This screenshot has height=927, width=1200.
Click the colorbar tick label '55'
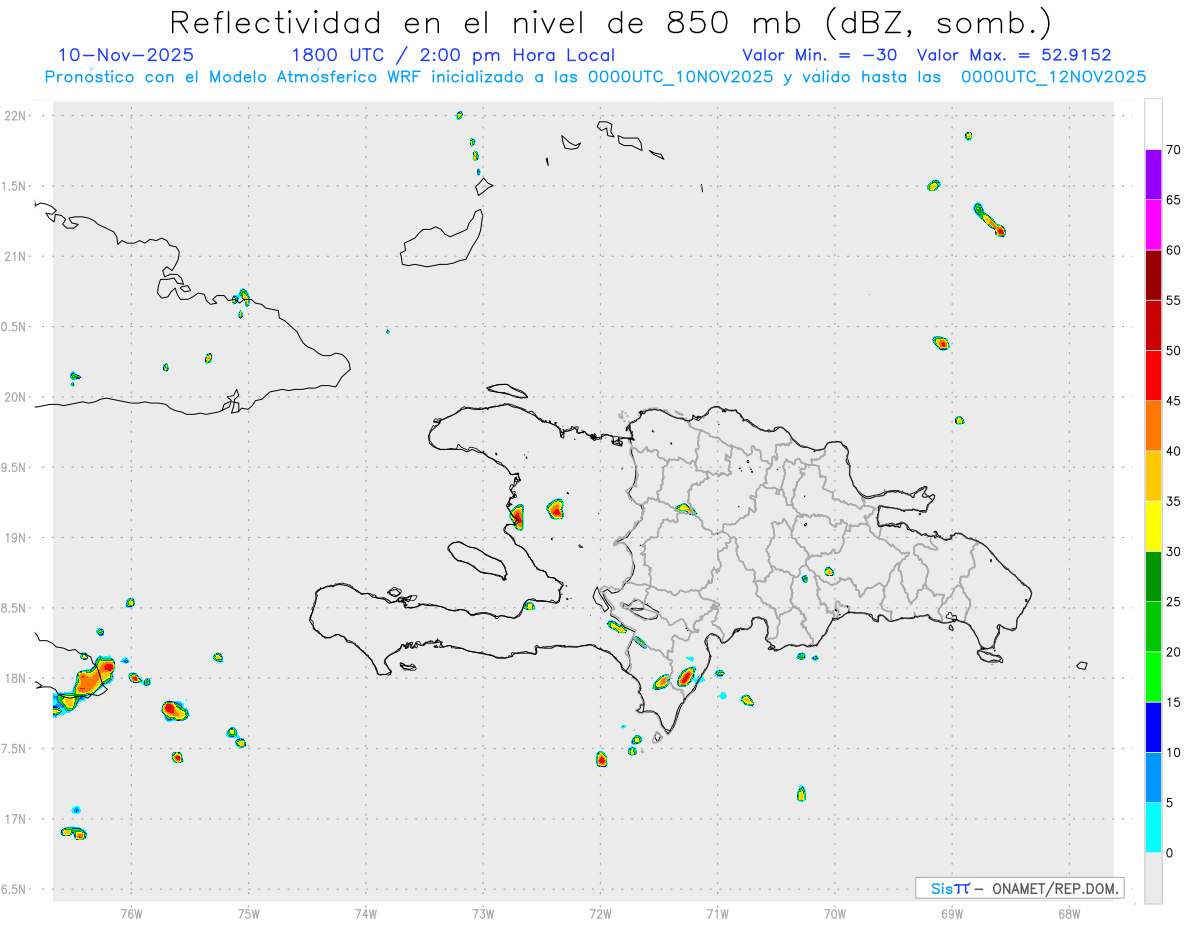coord(1174,301)
